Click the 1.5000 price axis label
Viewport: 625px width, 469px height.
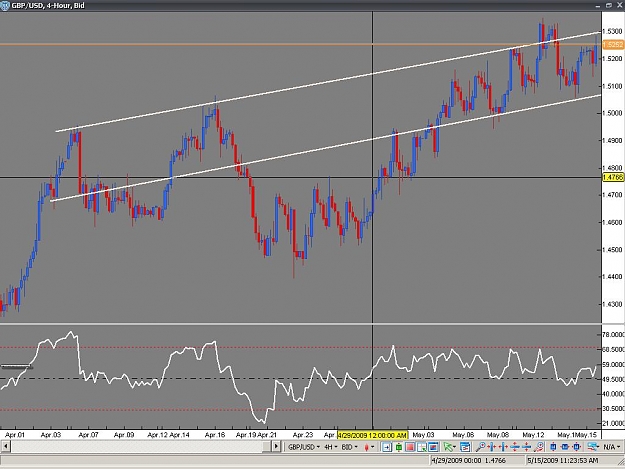coord(612,113)
